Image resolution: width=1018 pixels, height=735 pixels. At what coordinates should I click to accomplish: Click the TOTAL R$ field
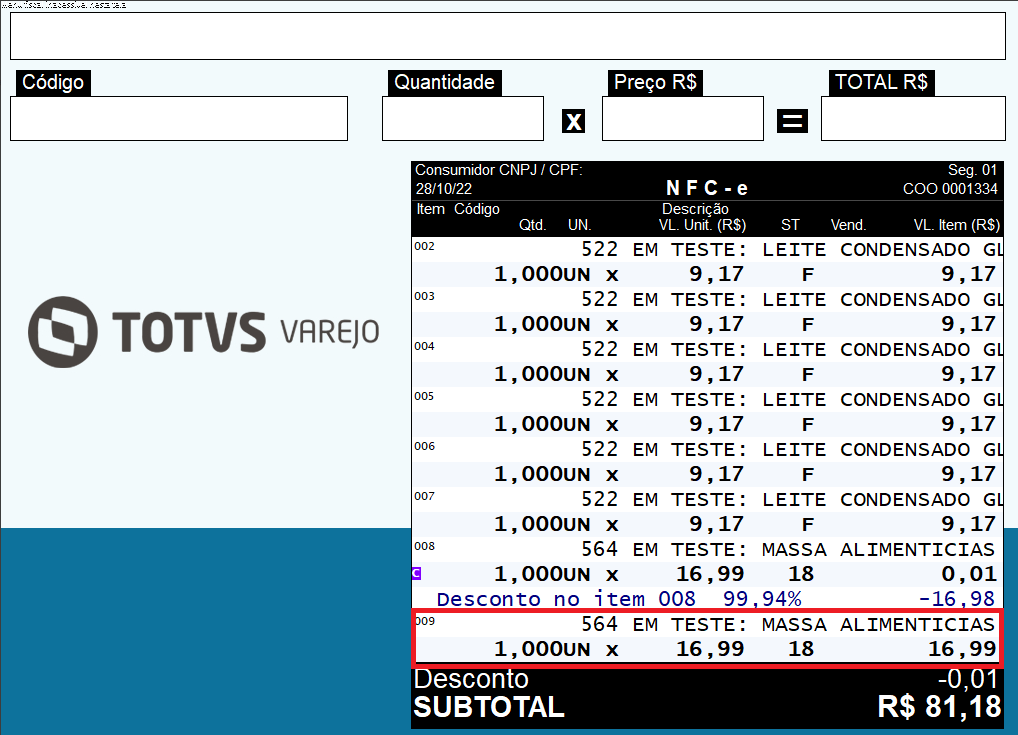[x=913, y=118]
